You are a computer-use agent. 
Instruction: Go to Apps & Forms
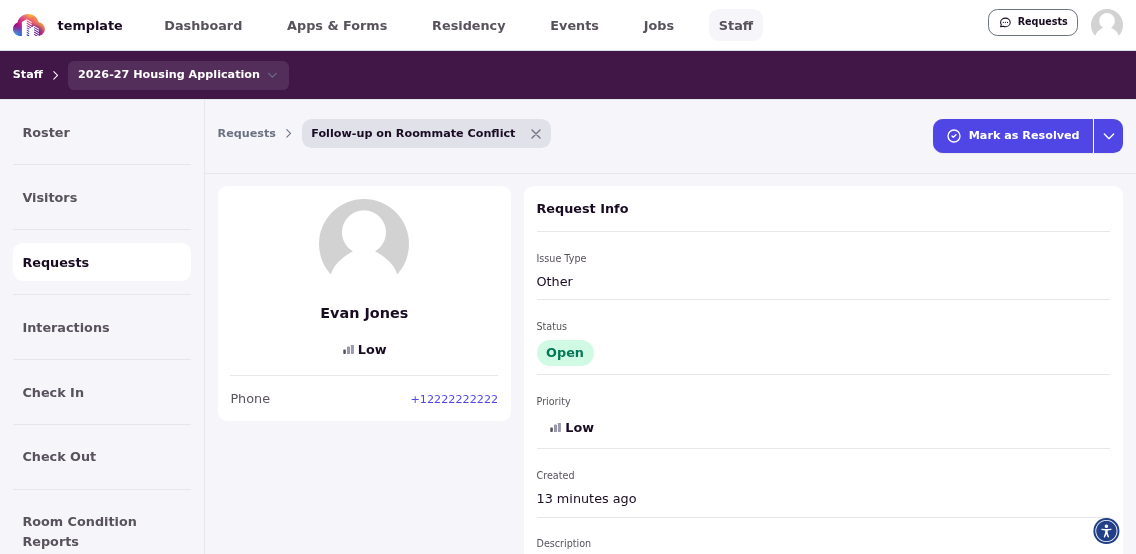[337, 25]
